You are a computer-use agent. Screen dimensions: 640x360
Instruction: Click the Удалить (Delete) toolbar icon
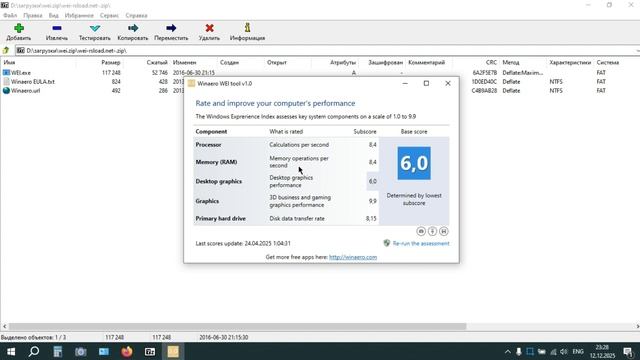(x=209, y=28)
